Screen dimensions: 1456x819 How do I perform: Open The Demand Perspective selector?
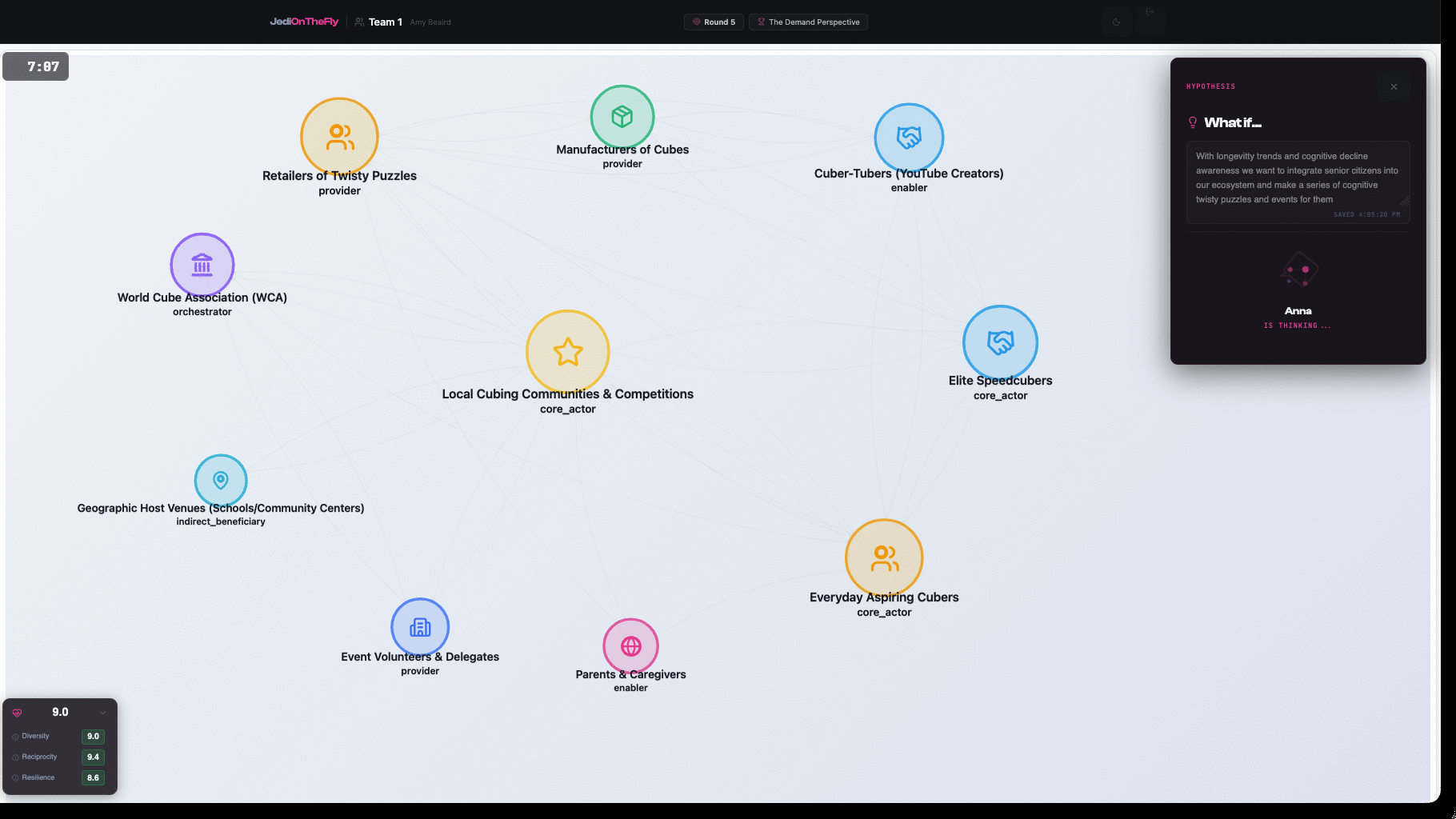click(x=808, y=22)
